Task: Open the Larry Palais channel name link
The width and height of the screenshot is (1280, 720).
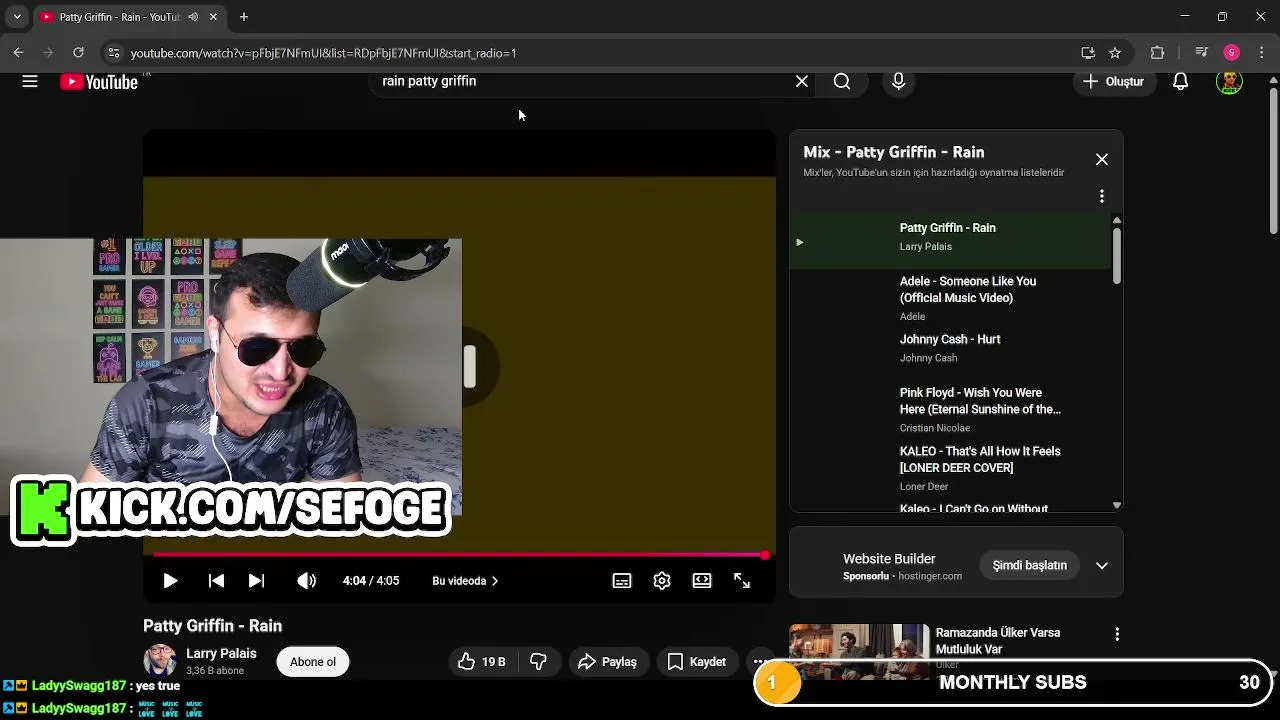Action: [x=221, y=653]
